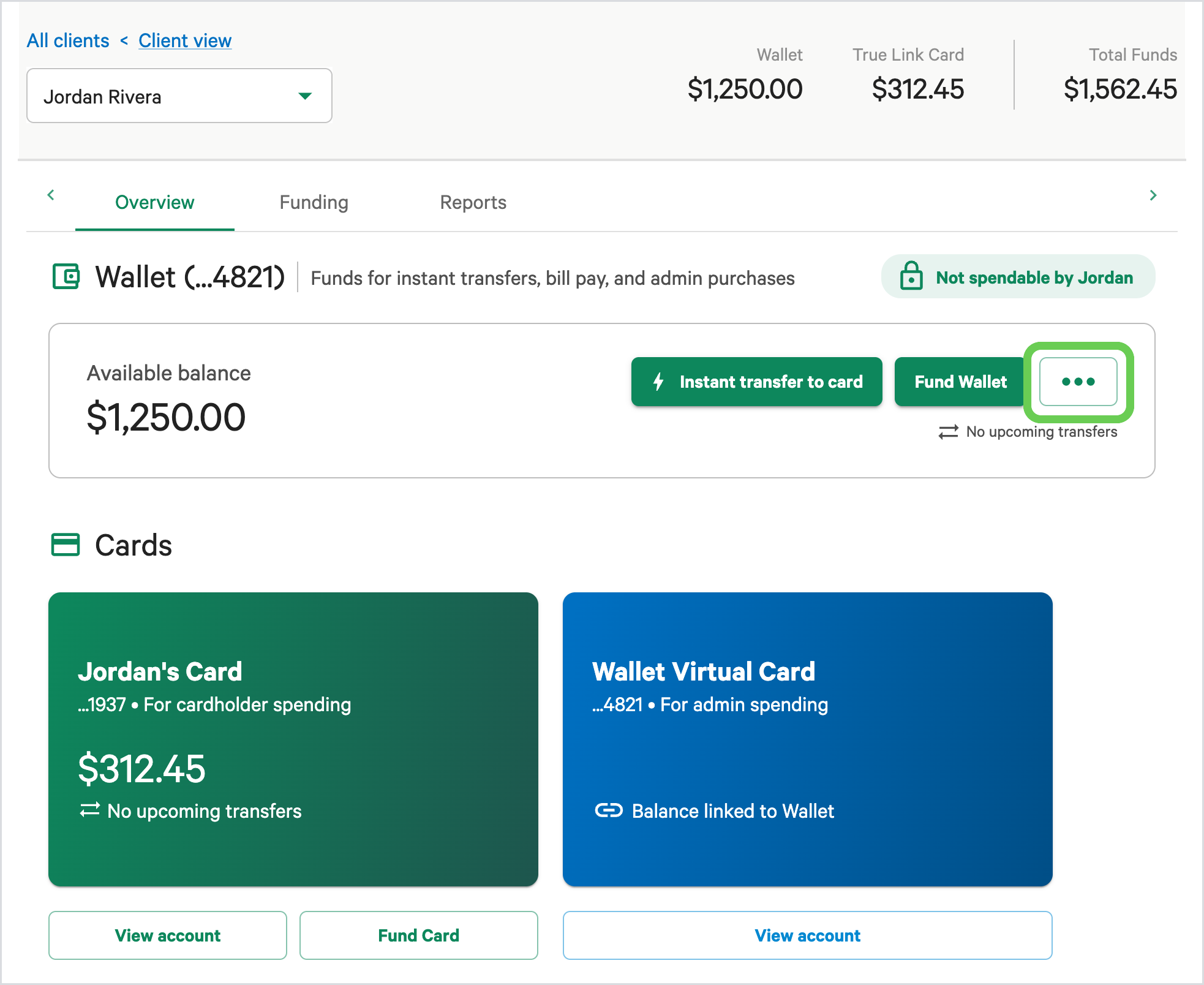Click Instant transfer to card button
The height and width of the screenshot is (985, 1204).
point(757,382)
